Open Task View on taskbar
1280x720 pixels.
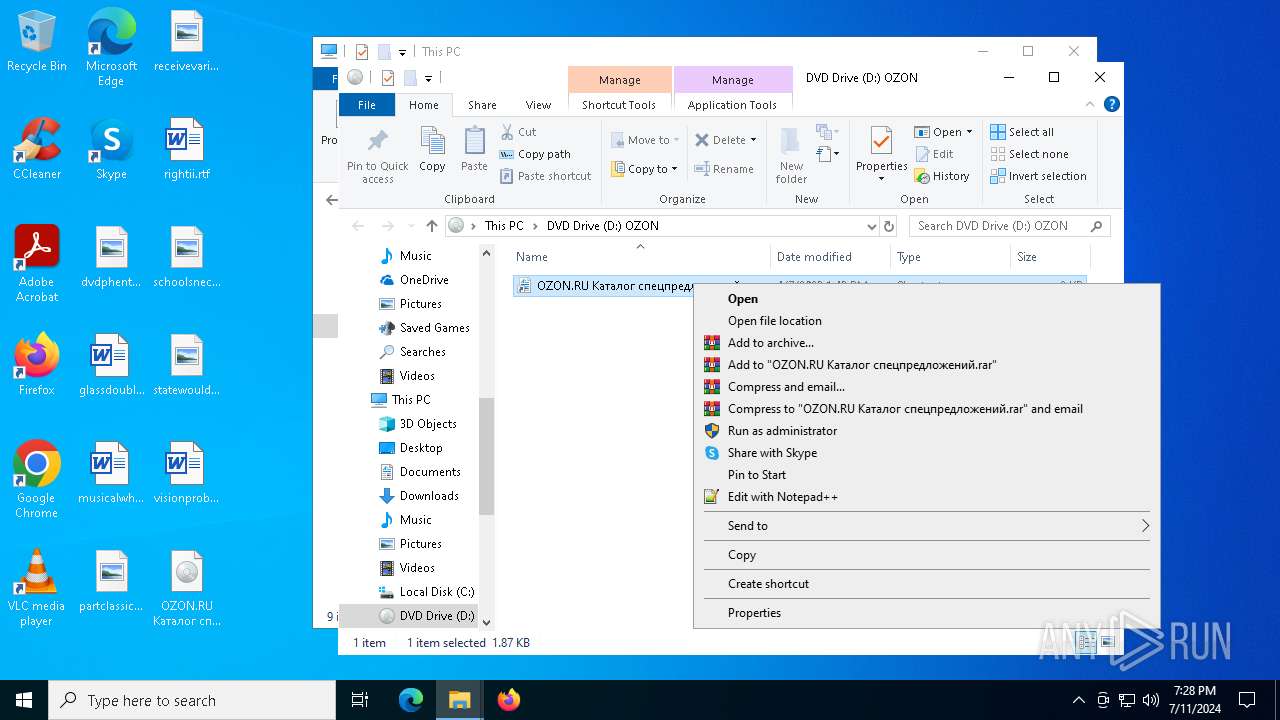pos(360,700)
